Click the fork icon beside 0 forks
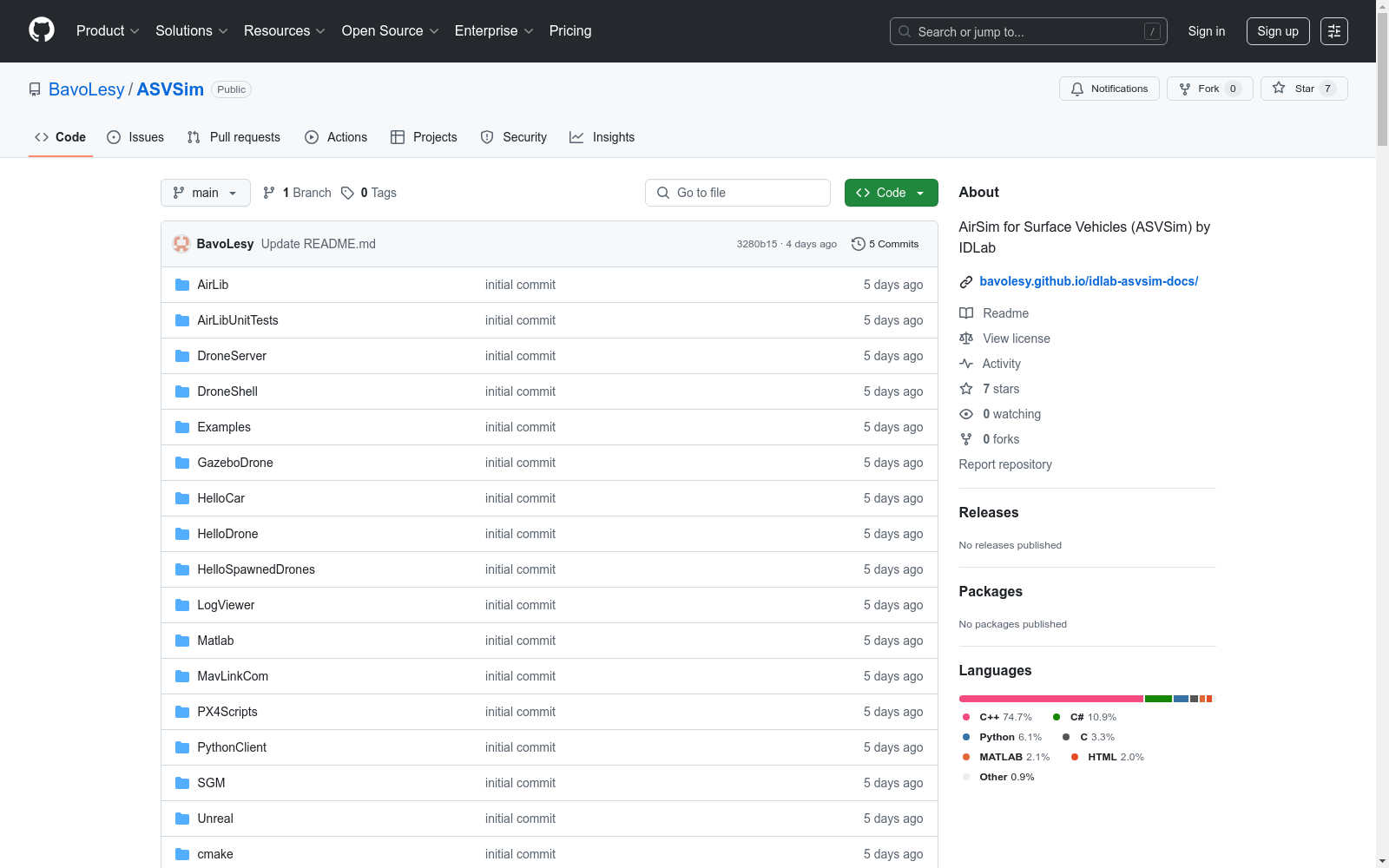Viewport: 1389px width, 868px height. point(966,439)
